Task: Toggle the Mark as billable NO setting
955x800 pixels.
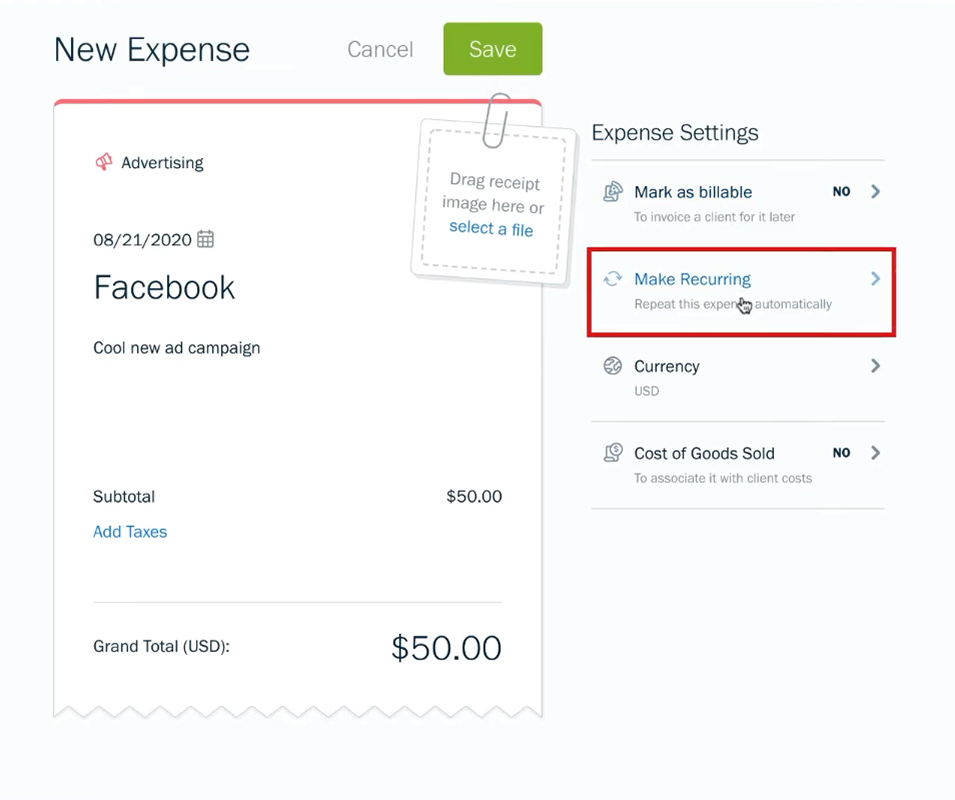Action: coord(841,192)
